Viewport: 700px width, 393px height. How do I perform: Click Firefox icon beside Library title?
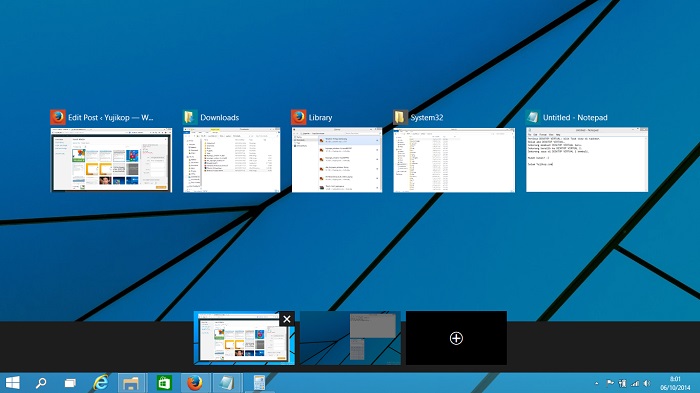299,117
